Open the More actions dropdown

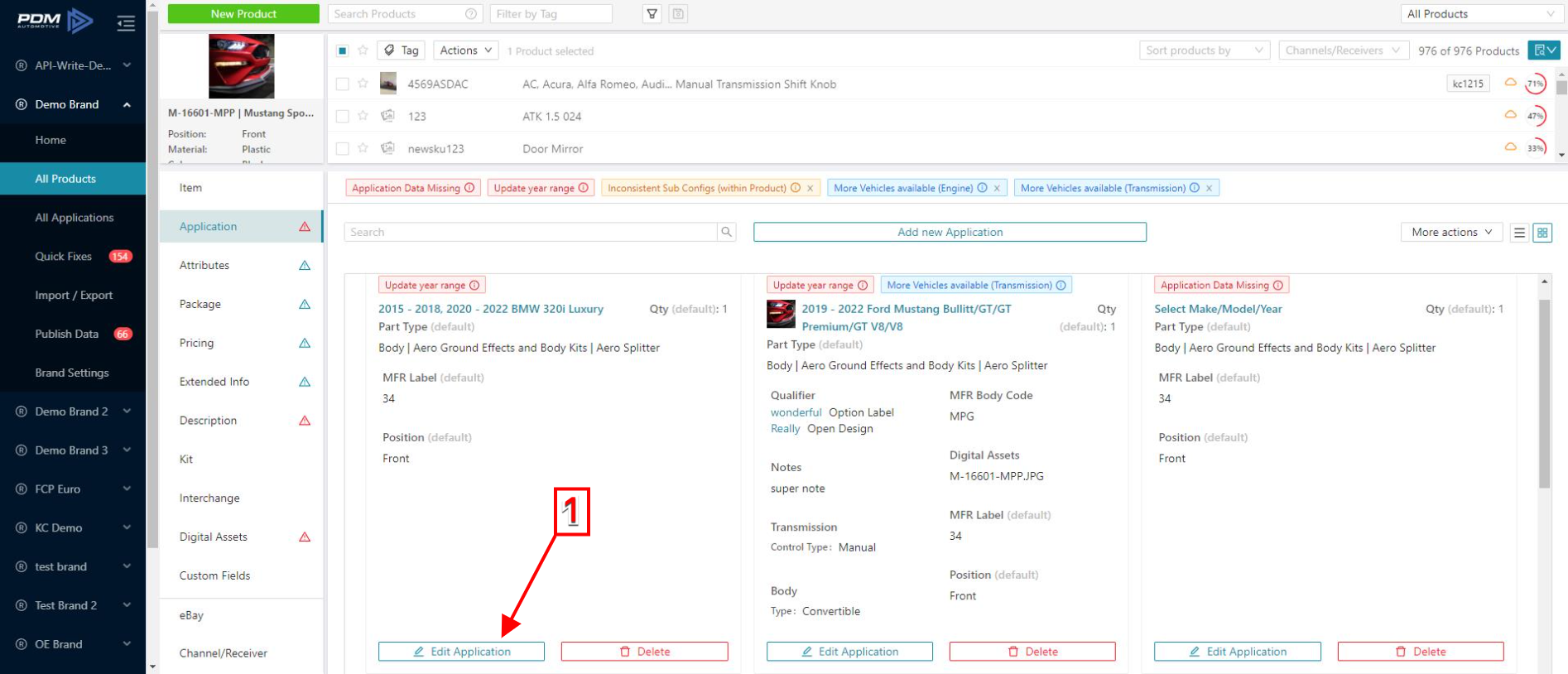(1451, 233)
